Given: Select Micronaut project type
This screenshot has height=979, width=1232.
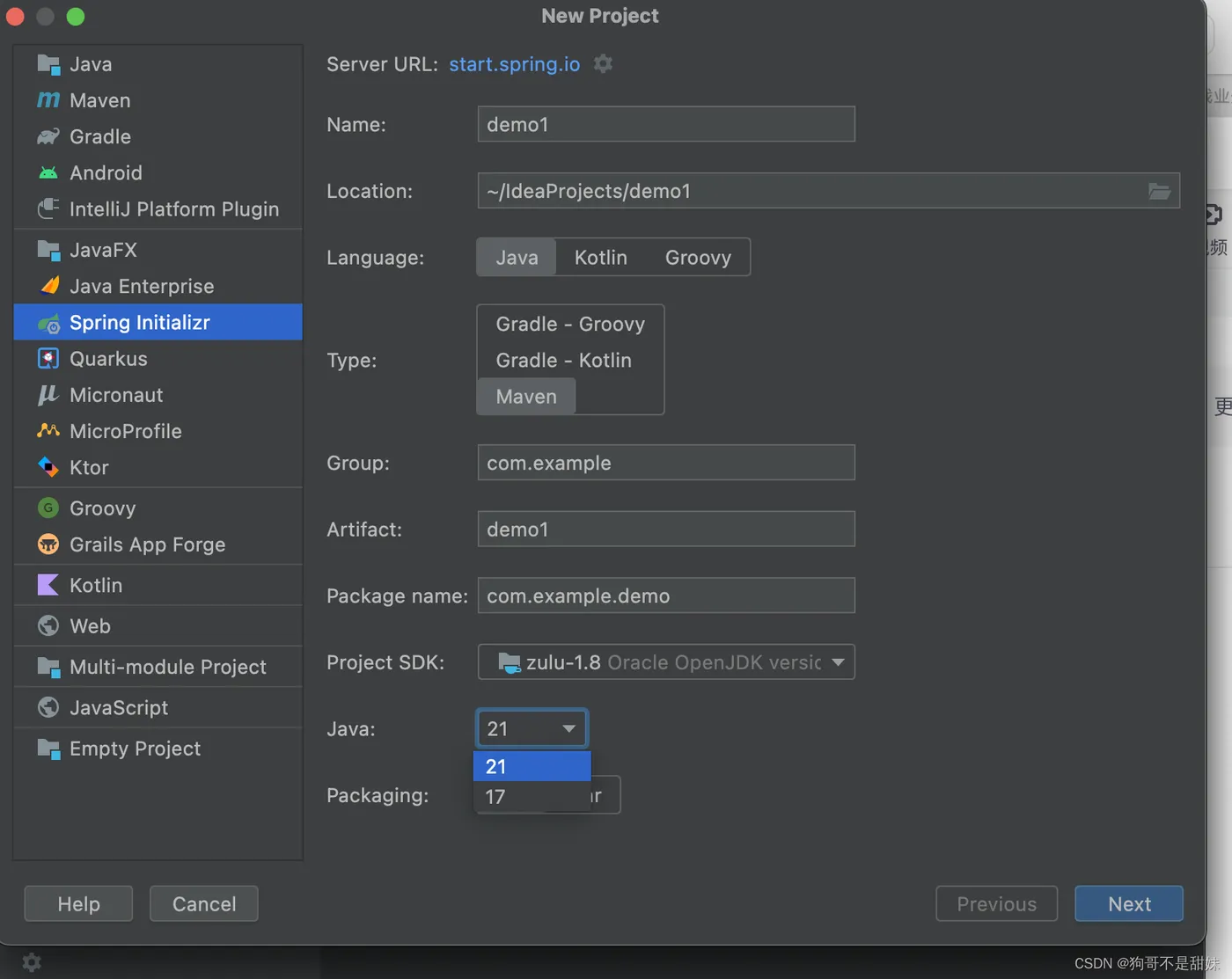Looking at the screenshot, I should coord(116,395).
